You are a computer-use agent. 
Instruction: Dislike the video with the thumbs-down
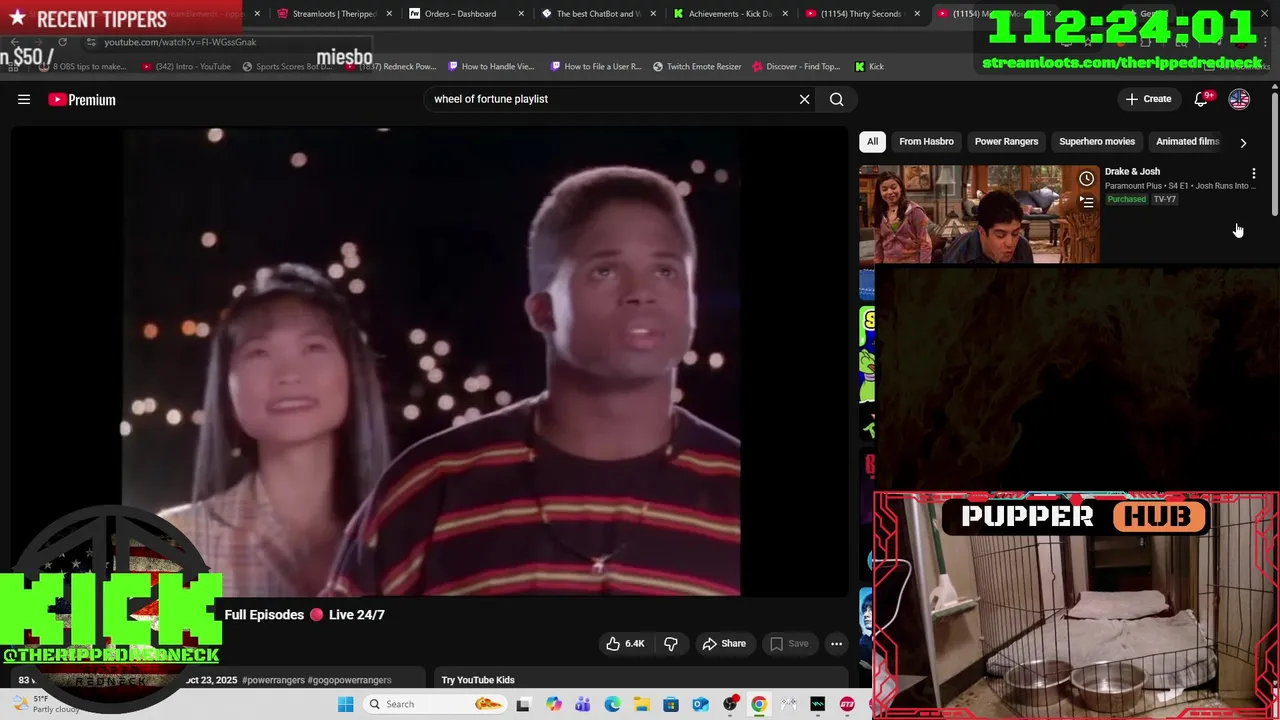pos(671,643)
